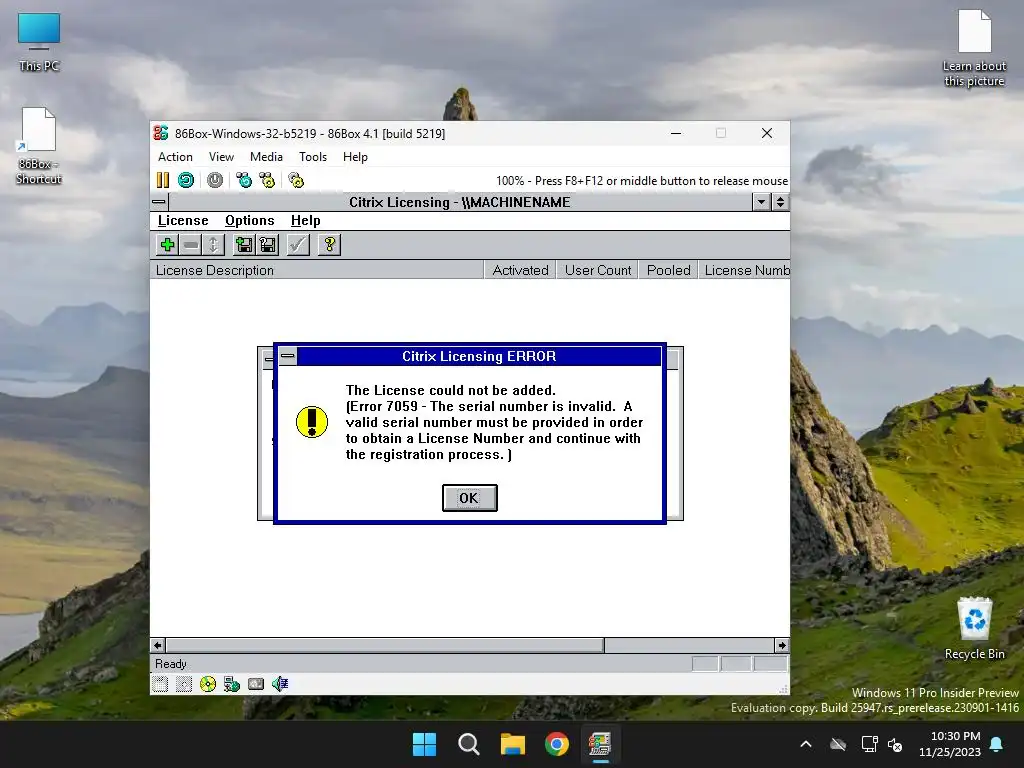Click the sound speaker status icon

[x=280, y=684]
